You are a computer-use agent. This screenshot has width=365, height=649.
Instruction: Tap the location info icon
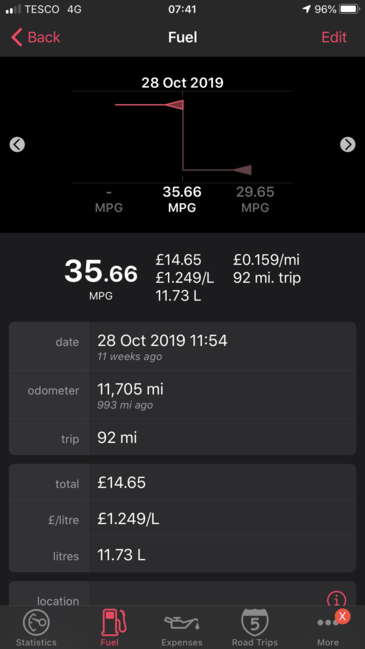336,599
